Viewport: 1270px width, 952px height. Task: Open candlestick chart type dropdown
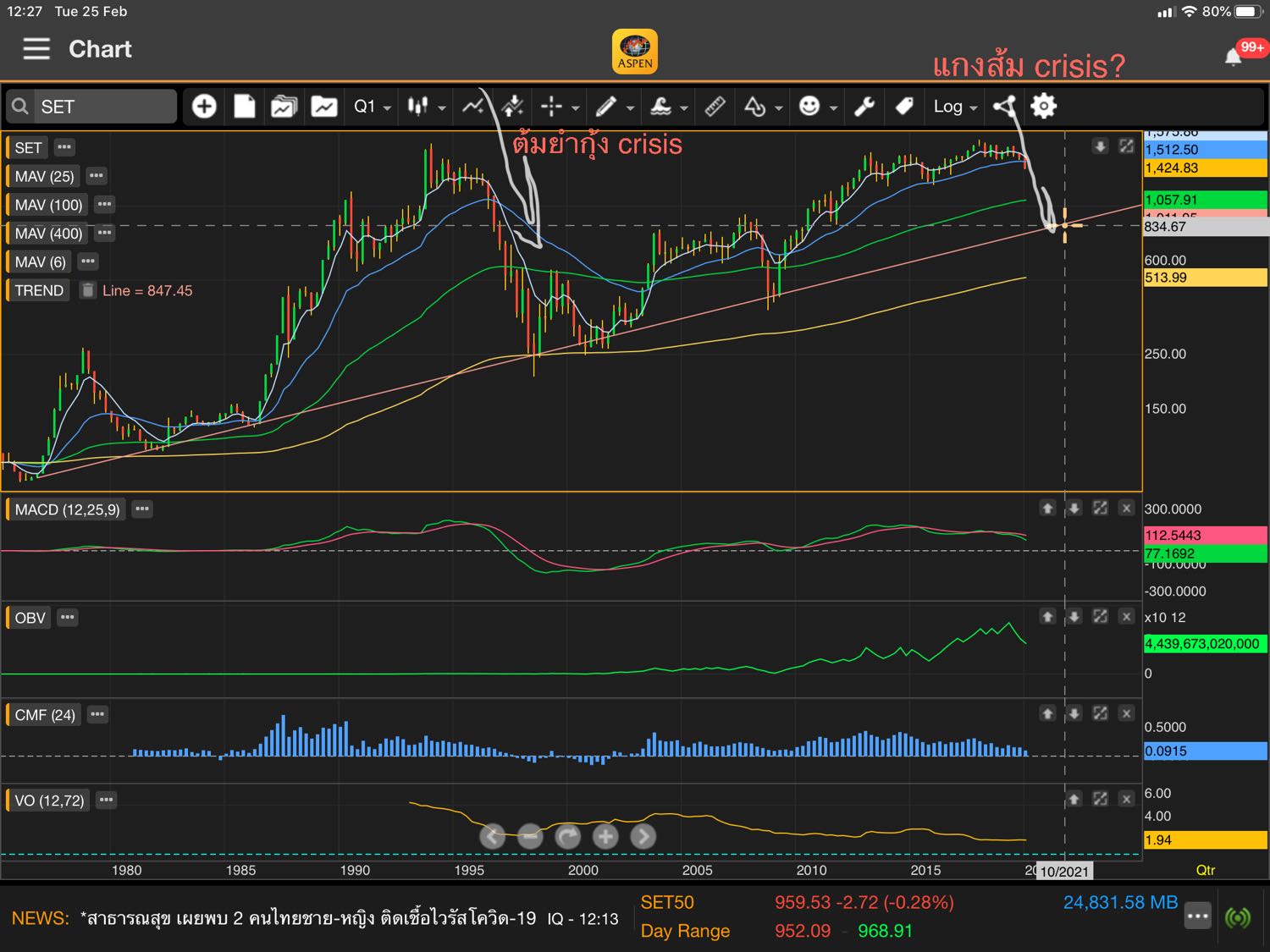(426, 107)
